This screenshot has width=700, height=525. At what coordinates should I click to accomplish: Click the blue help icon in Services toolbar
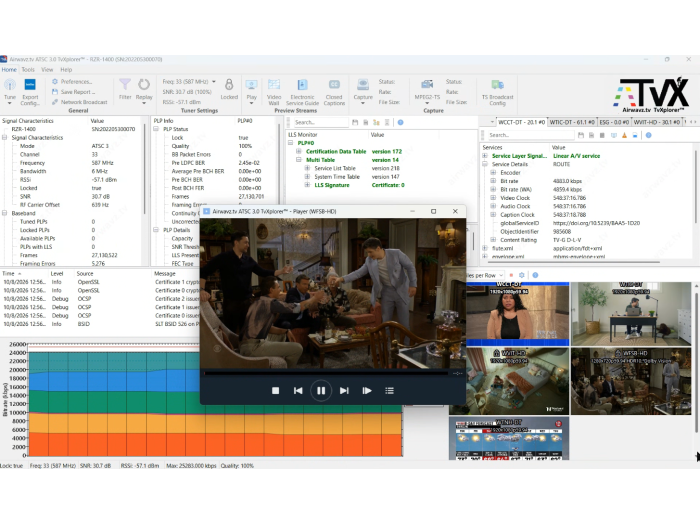click(x=648, y=135)
